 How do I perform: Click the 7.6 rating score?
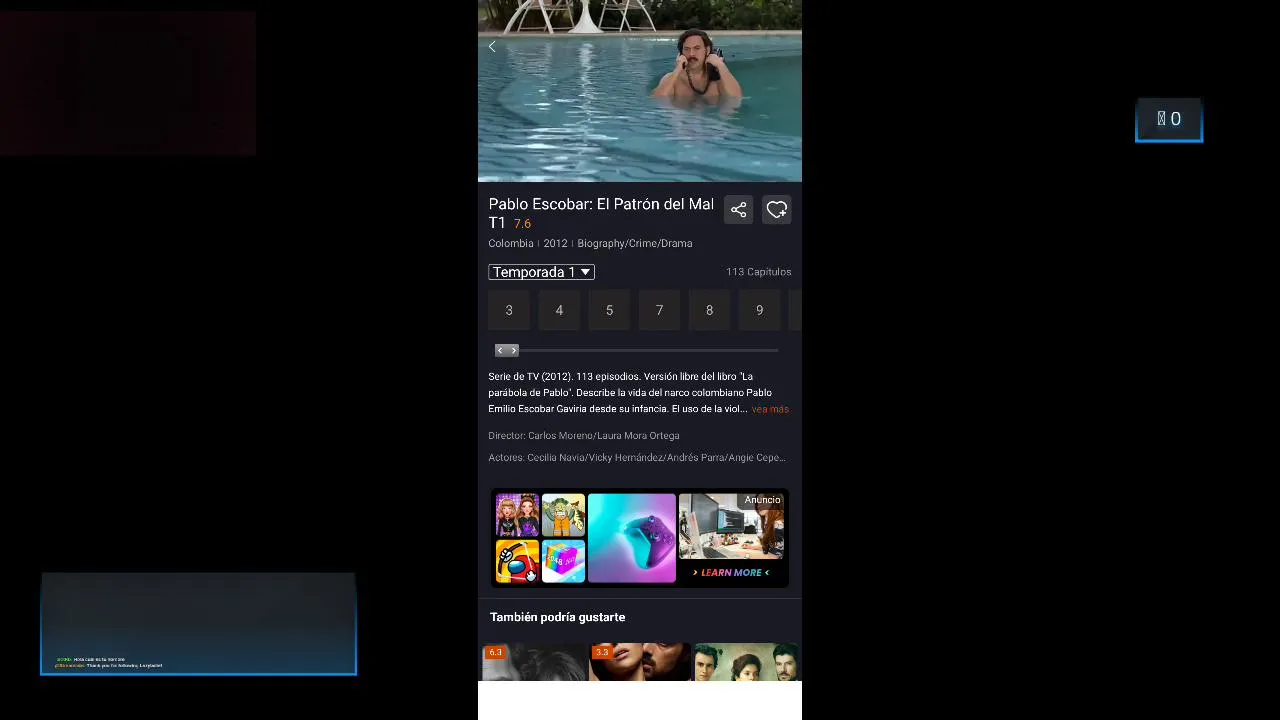tap(522, 224)
